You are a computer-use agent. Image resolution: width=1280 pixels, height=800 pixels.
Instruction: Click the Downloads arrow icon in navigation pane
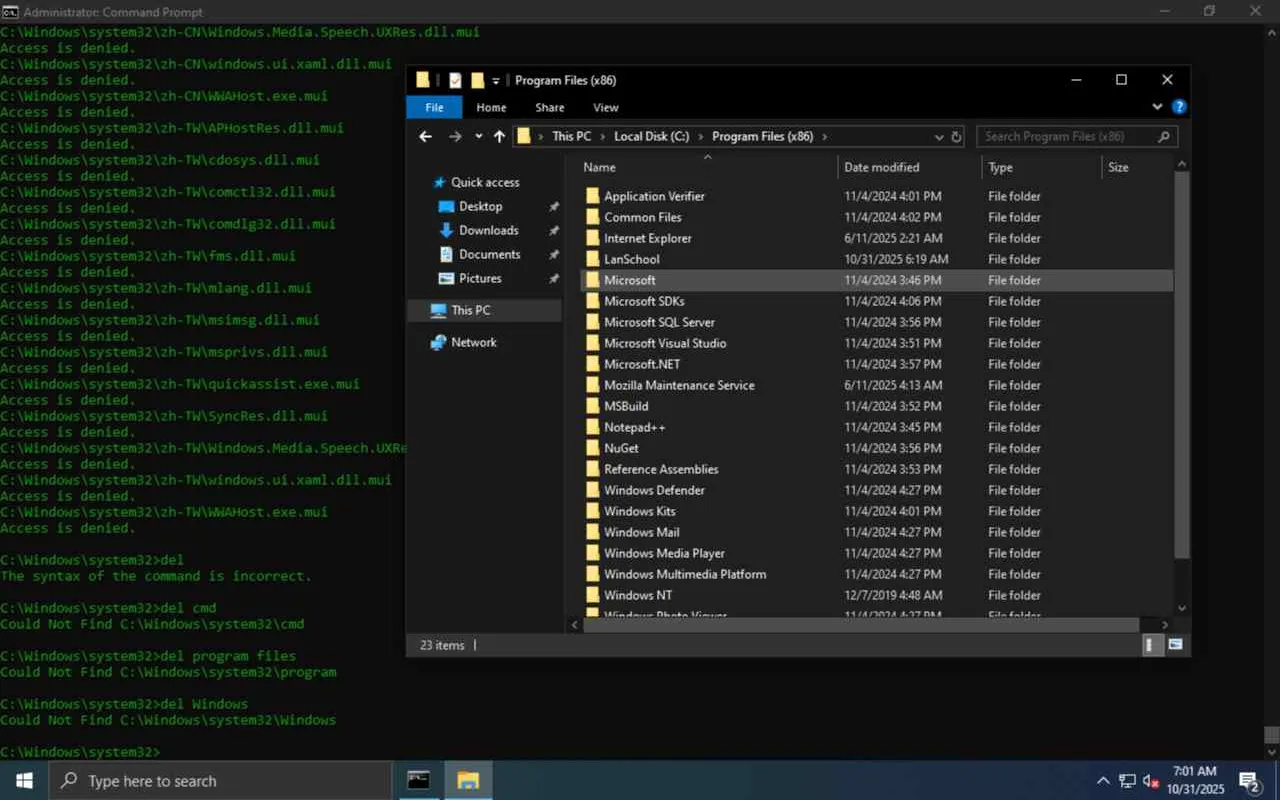(447, 230)
